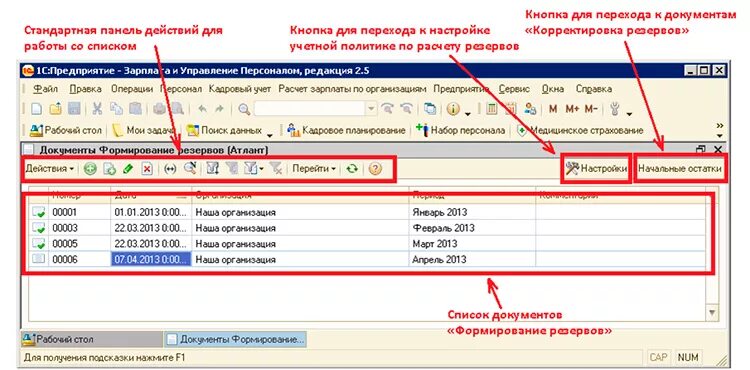Click the green Add document icon
This screenshot has width=750, height=370.
tap(89, 169)
